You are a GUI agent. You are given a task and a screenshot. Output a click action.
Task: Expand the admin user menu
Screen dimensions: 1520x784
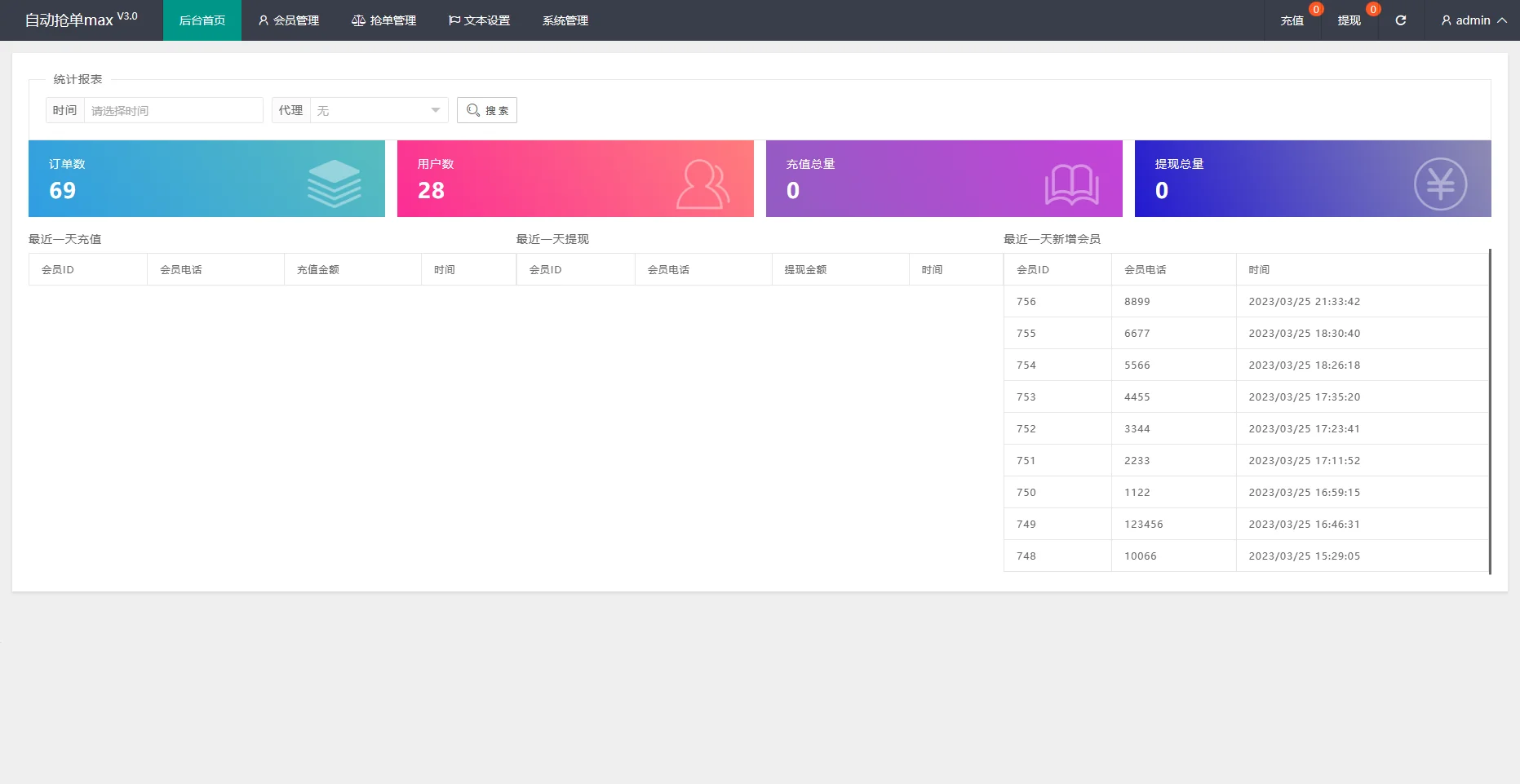click(x=1473, y=20)
